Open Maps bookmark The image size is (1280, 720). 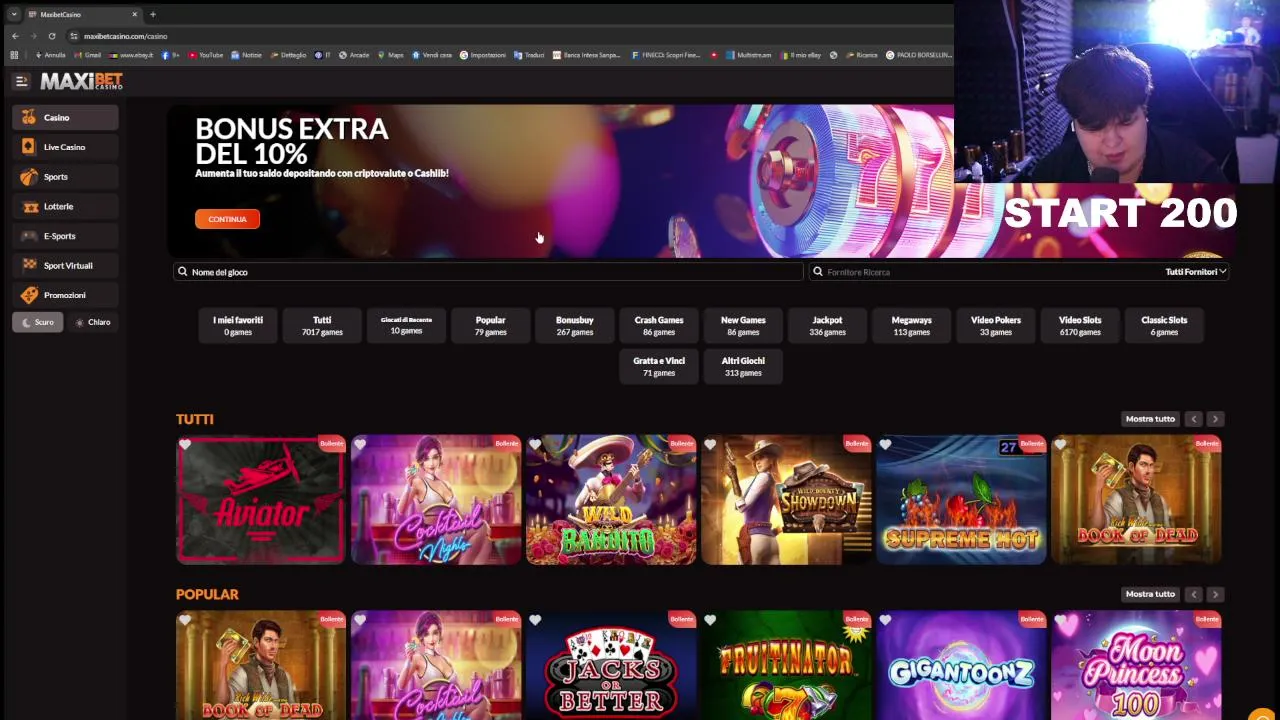[x=391, y=55]
